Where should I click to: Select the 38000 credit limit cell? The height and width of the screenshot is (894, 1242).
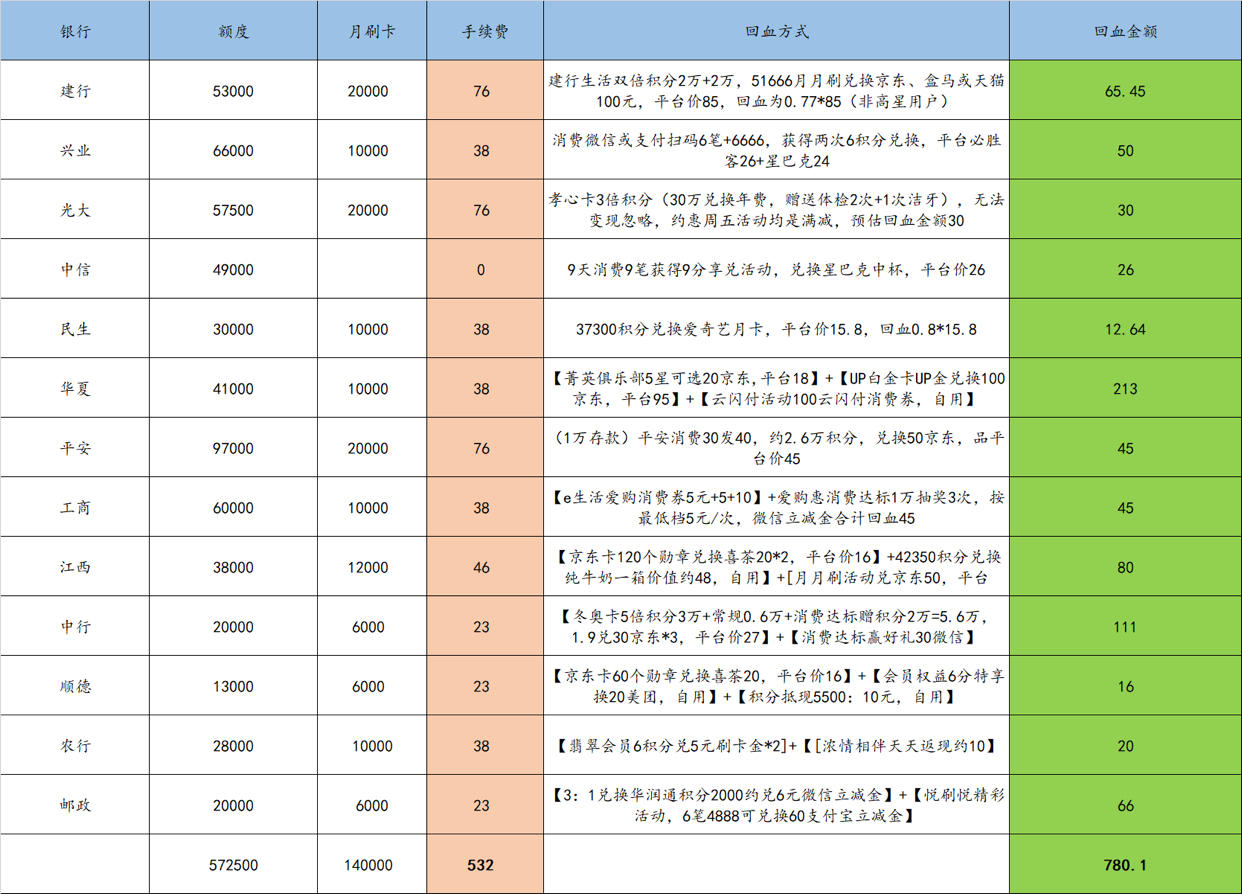point(233,567)
